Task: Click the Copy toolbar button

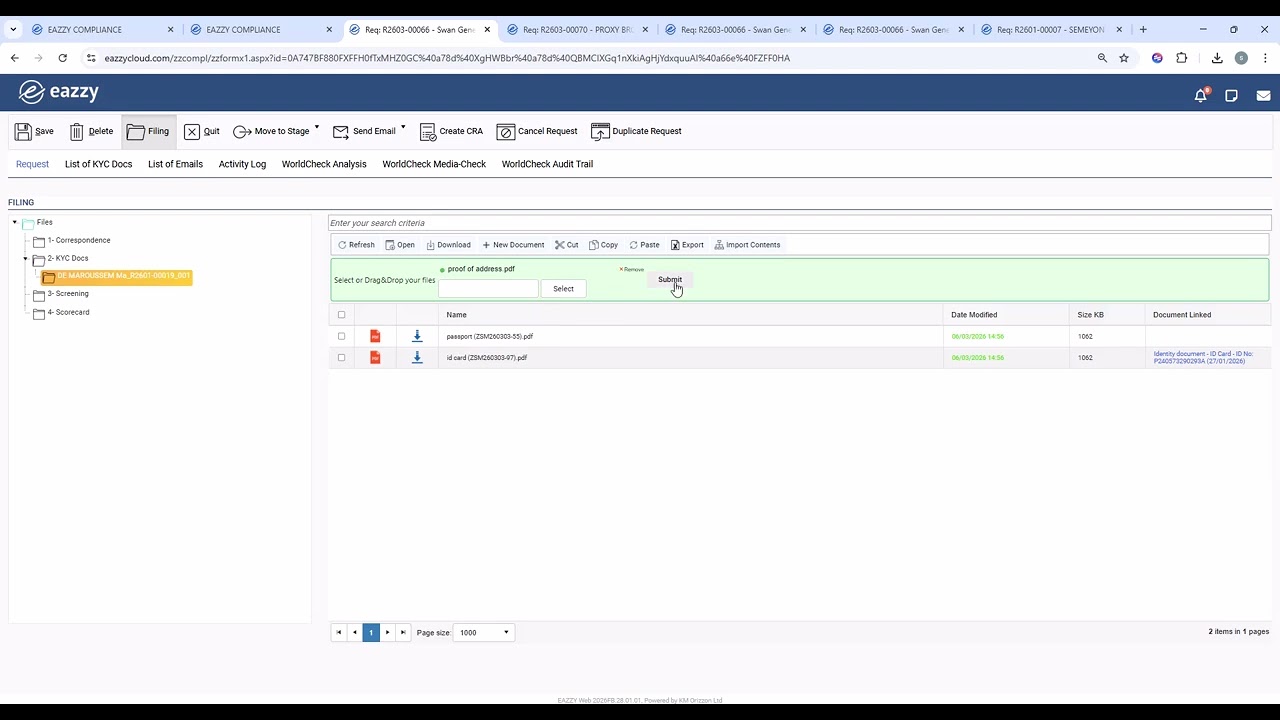Action: coord(603,245)
